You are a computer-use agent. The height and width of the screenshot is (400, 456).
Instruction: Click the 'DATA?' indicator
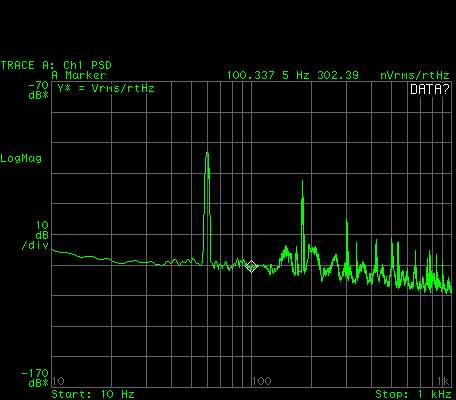coord(430,89)
